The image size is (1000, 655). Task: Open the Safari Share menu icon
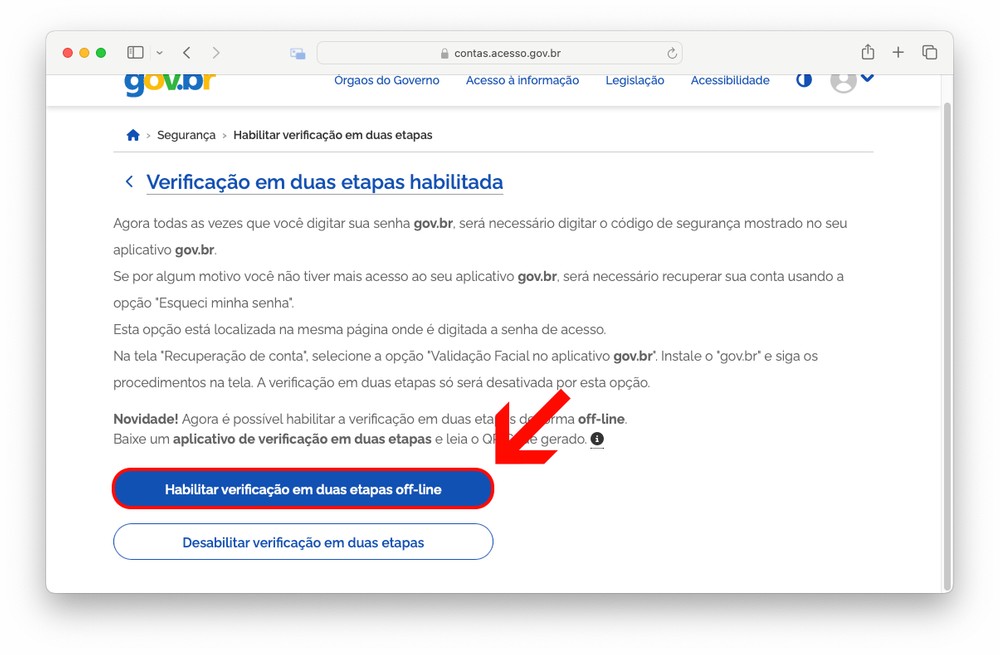click(867, 52)
